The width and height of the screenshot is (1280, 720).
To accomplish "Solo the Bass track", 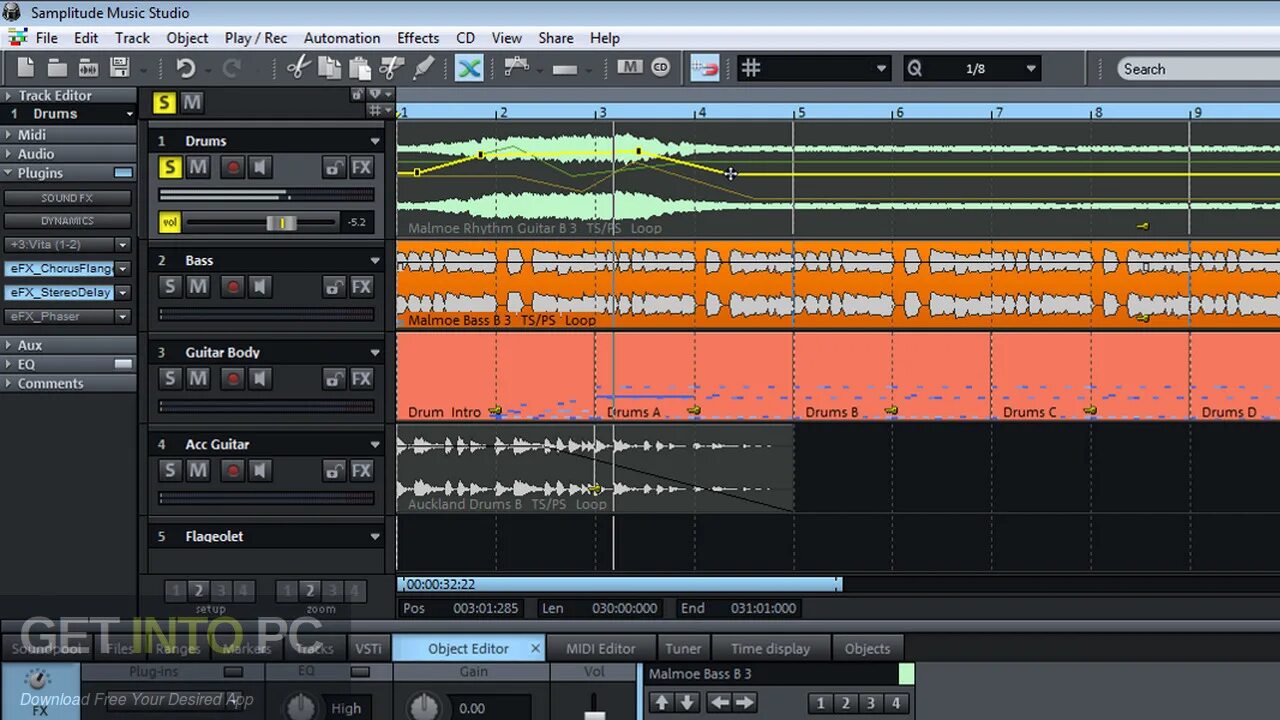I will [170, 287].
